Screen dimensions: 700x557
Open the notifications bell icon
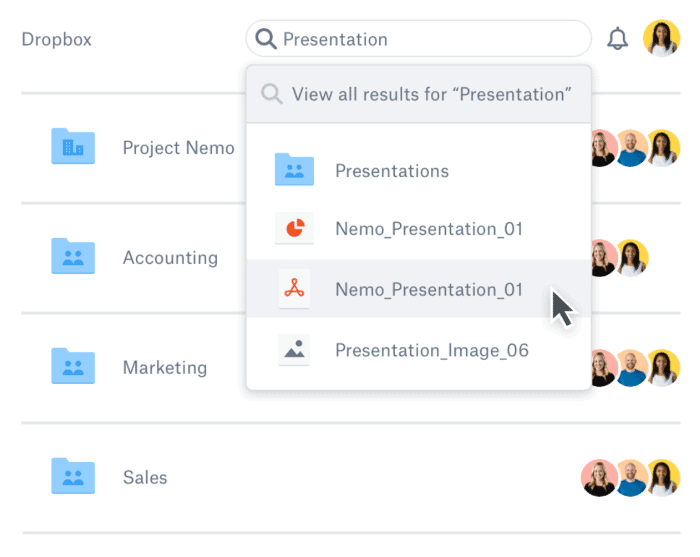tap(617, 38)
